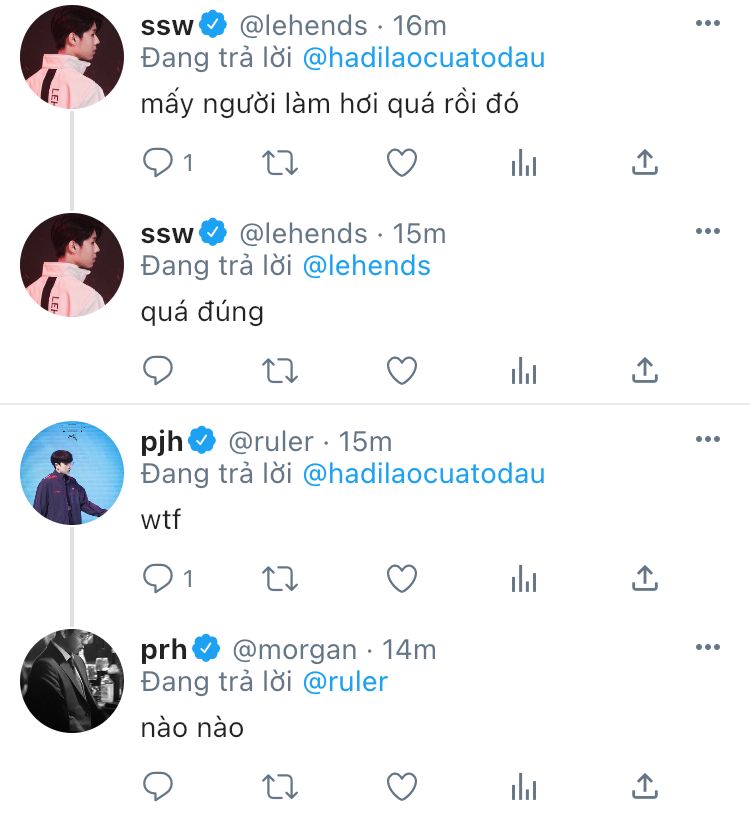Open more options menu on pjh's tweet
This screenshot has width=750, height=814.
[x=707, y=440]
